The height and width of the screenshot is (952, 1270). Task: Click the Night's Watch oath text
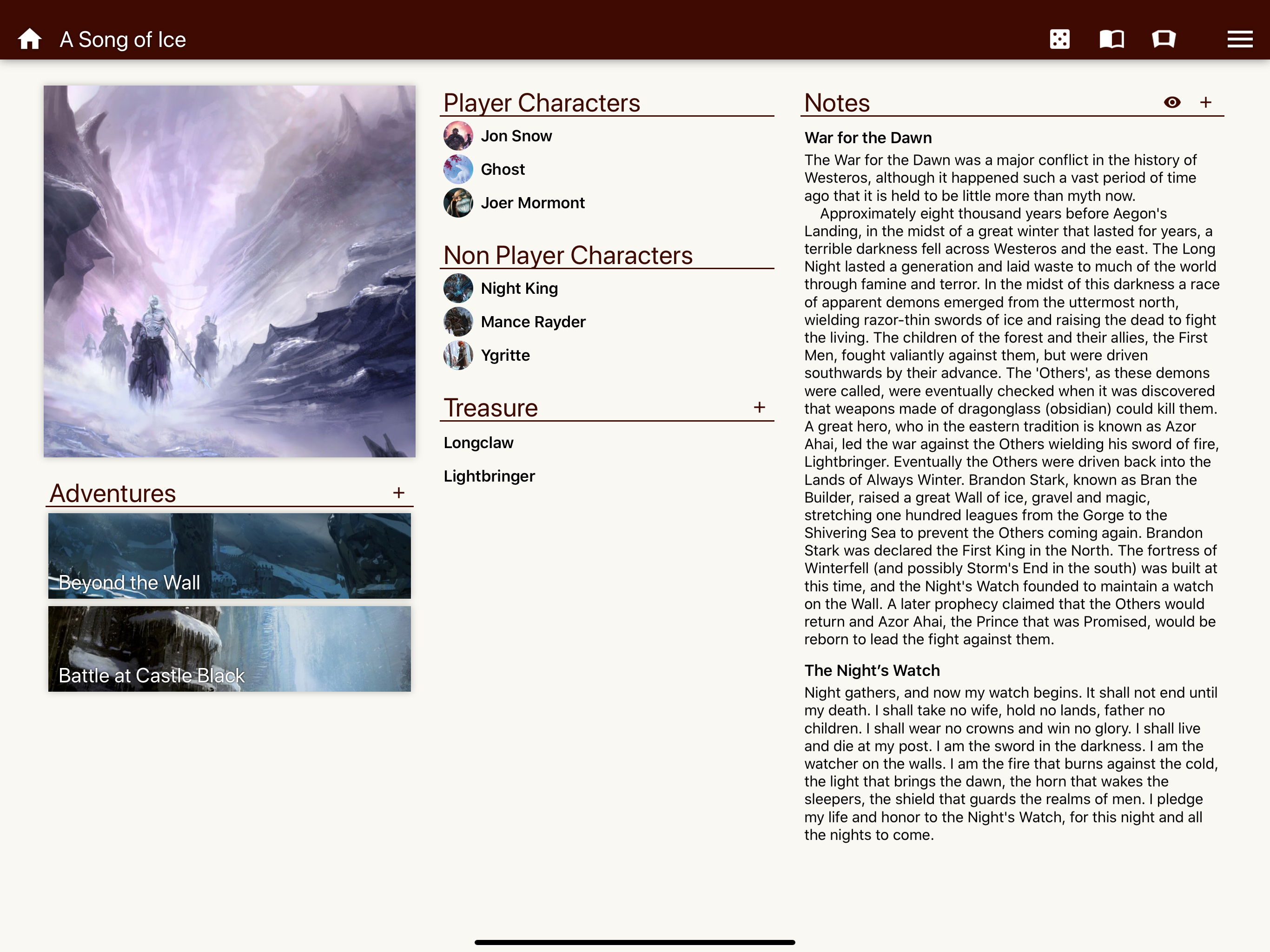[1011, 764]
